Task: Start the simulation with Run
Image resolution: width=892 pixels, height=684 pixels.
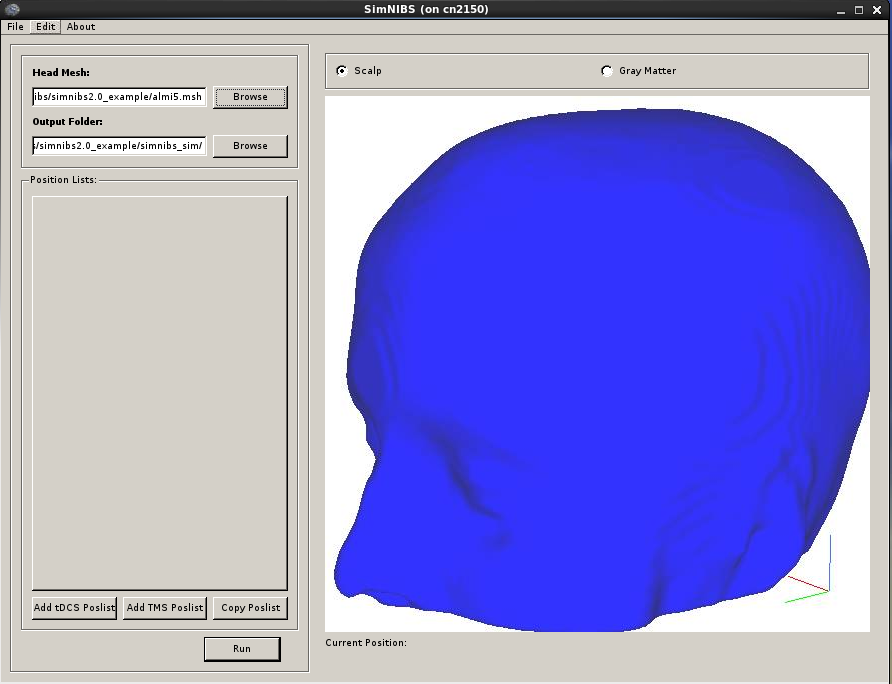Action: coord(242,649)
